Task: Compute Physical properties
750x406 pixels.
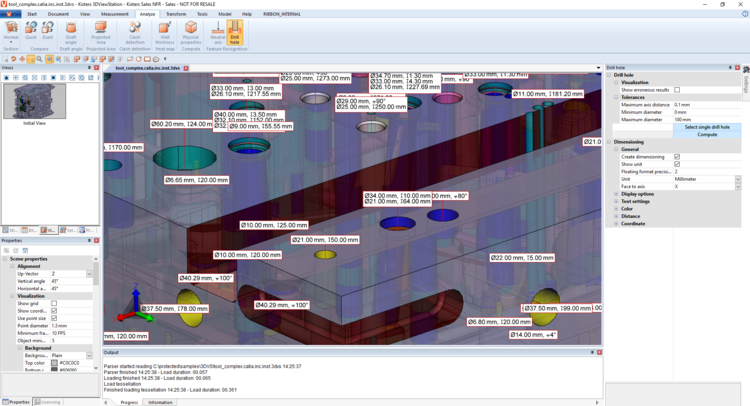Action: point(191,33)
